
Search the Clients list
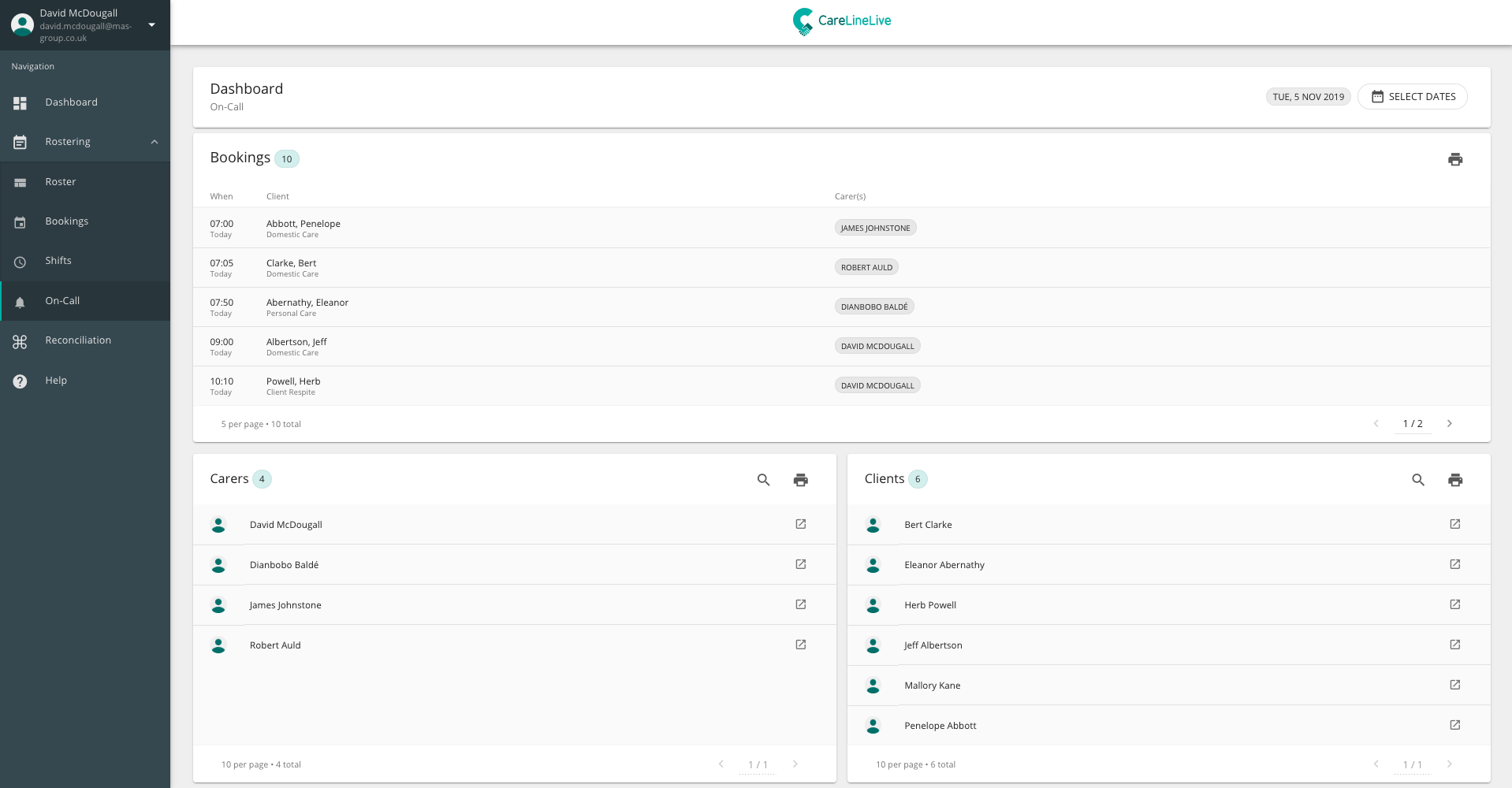(x=1418, y=480)
